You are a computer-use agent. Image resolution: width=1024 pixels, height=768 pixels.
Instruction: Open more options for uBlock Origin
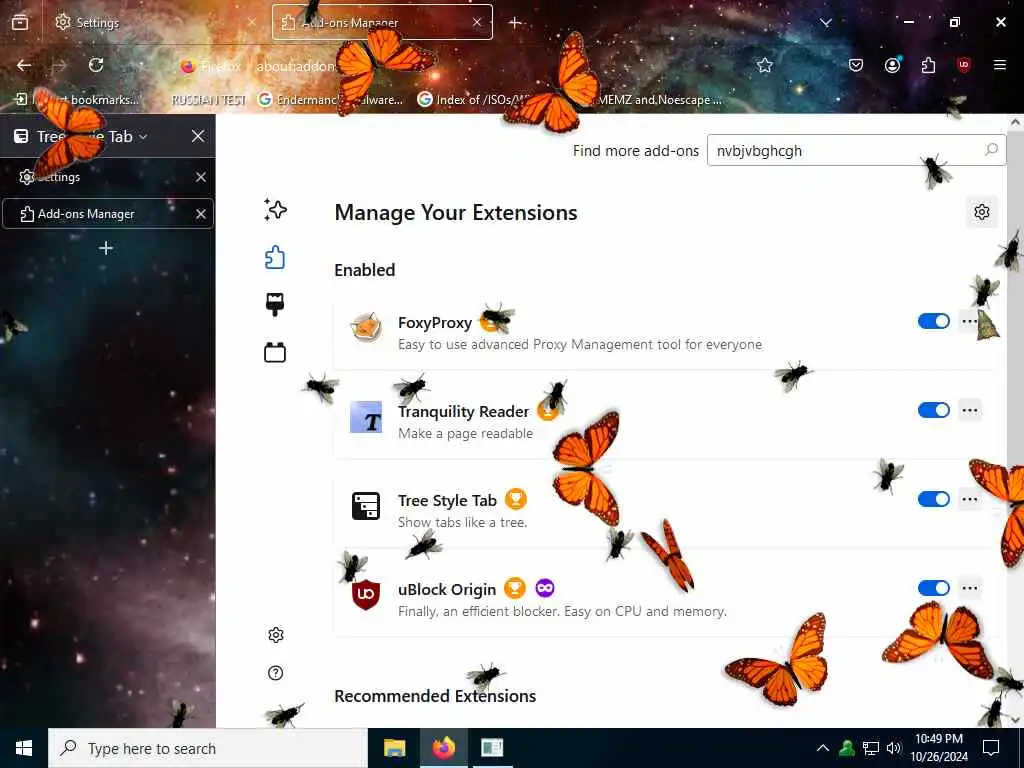tap(970, 588)
